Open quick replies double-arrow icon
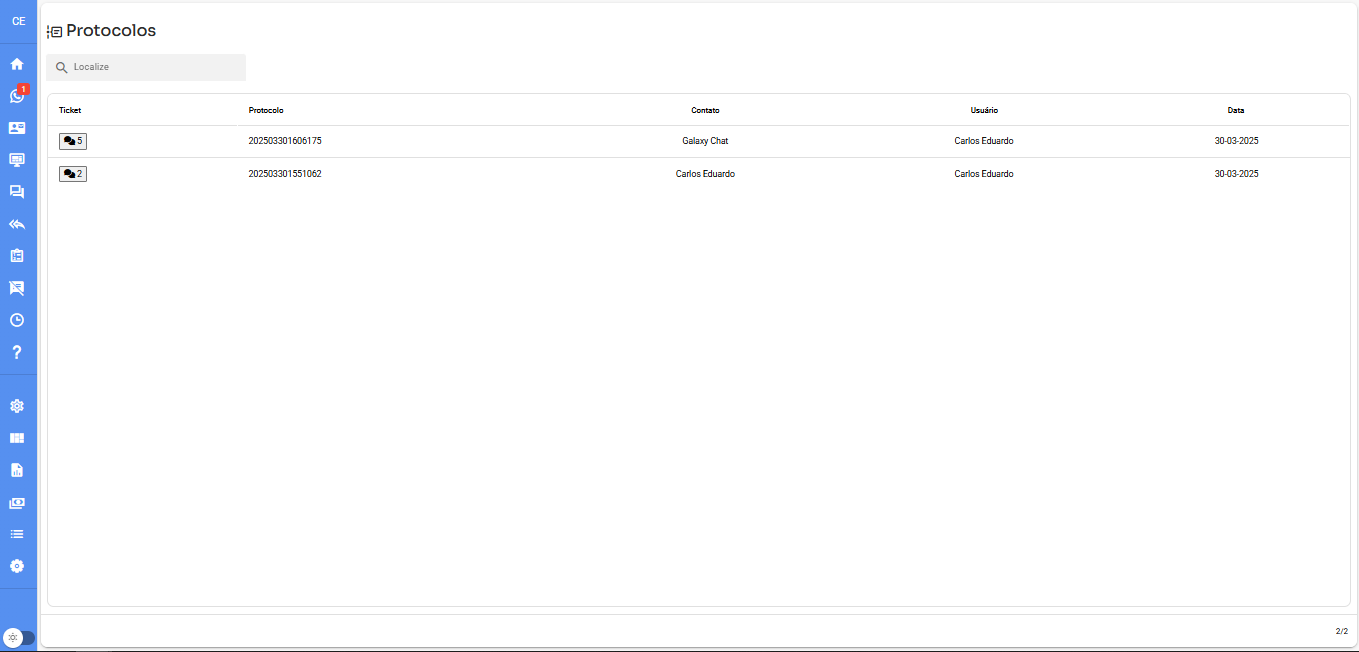 (x=17, y=224)
